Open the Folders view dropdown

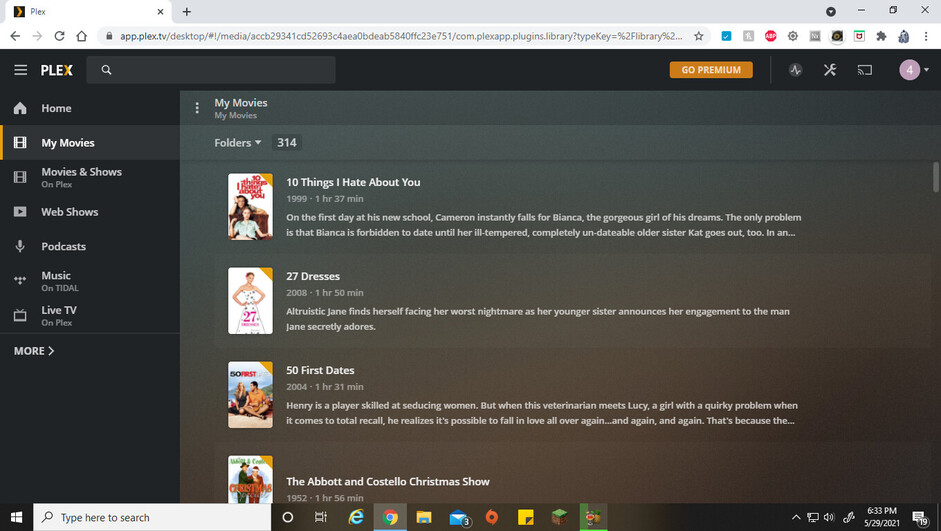(238, 143)
